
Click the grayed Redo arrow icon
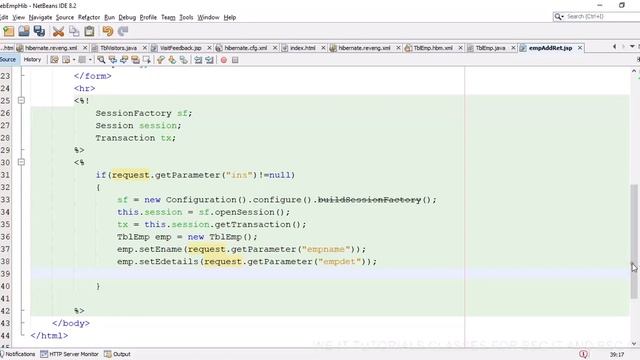tap(123, 31)
